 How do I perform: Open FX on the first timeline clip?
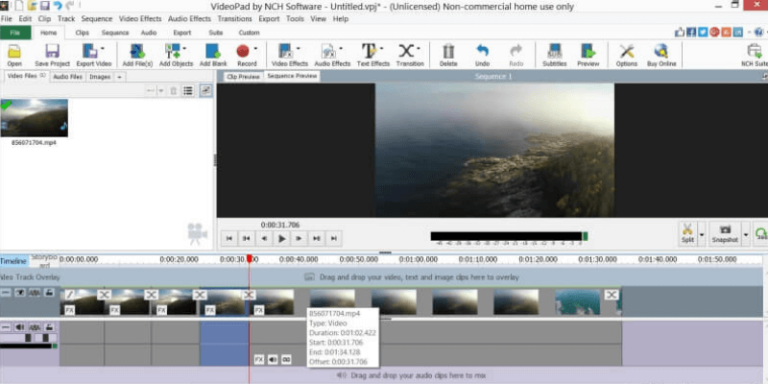(x=70, y=310)
